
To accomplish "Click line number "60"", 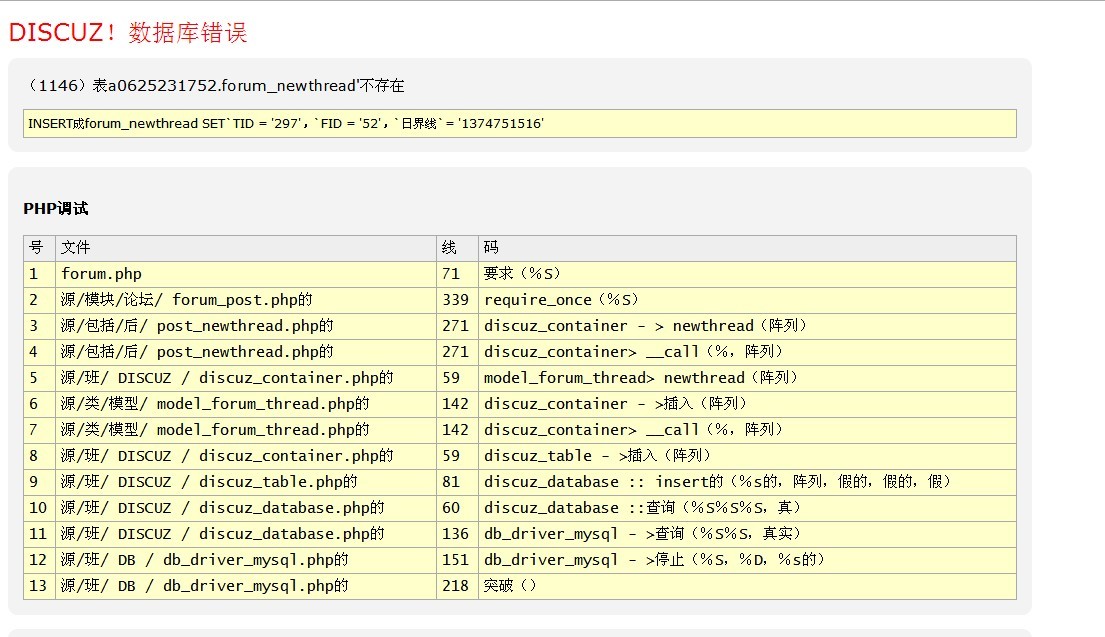I will (x=451, y=508).
